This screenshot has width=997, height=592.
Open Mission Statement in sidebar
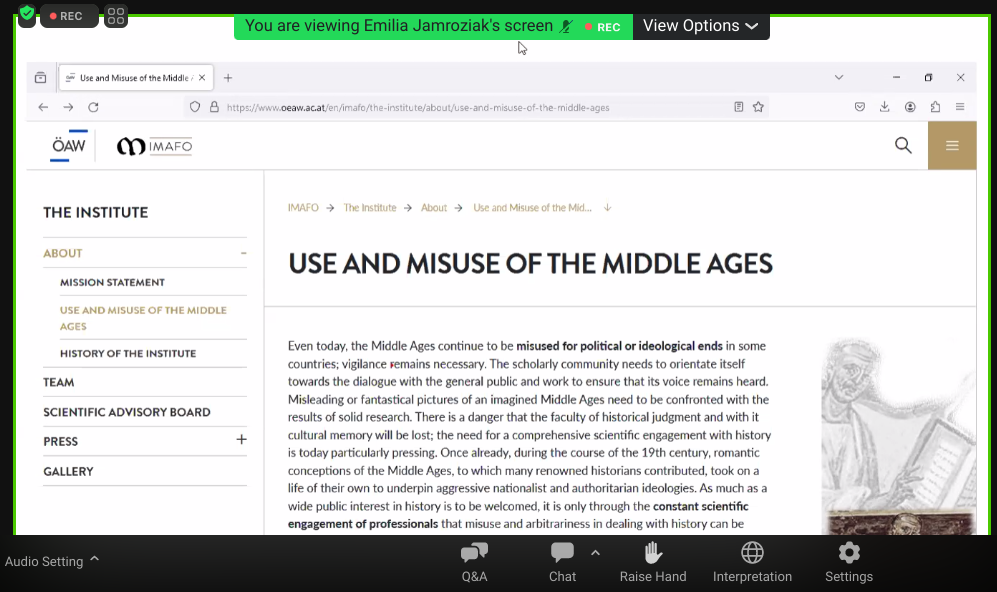[x=112, y=282]
